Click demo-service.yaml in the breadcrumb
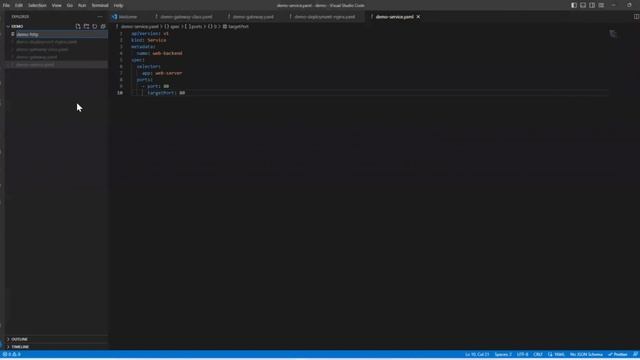The height and width of the screenshot is (360, 640). (139, 27)
